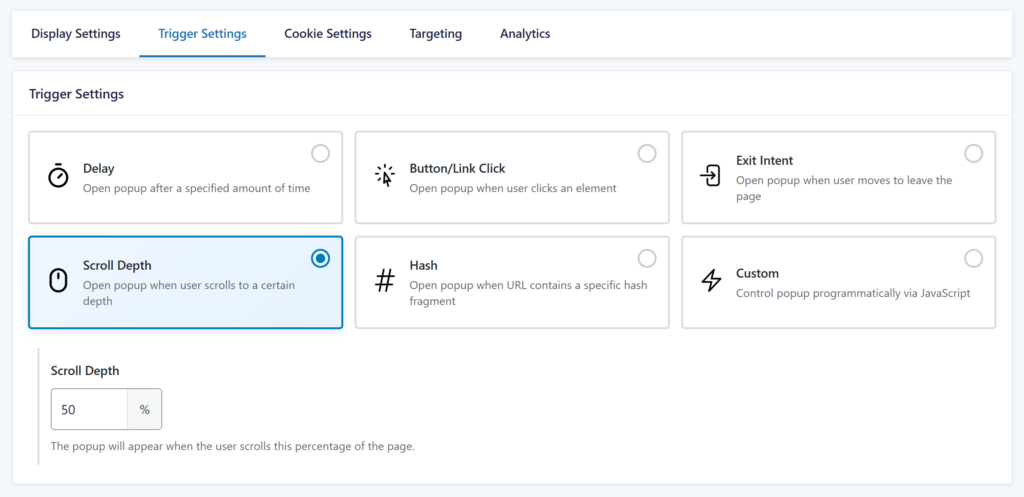Click the Trigger Settings tab
Image resolution: width=1024 pixels, height=497 pixels.
(202, 34)
